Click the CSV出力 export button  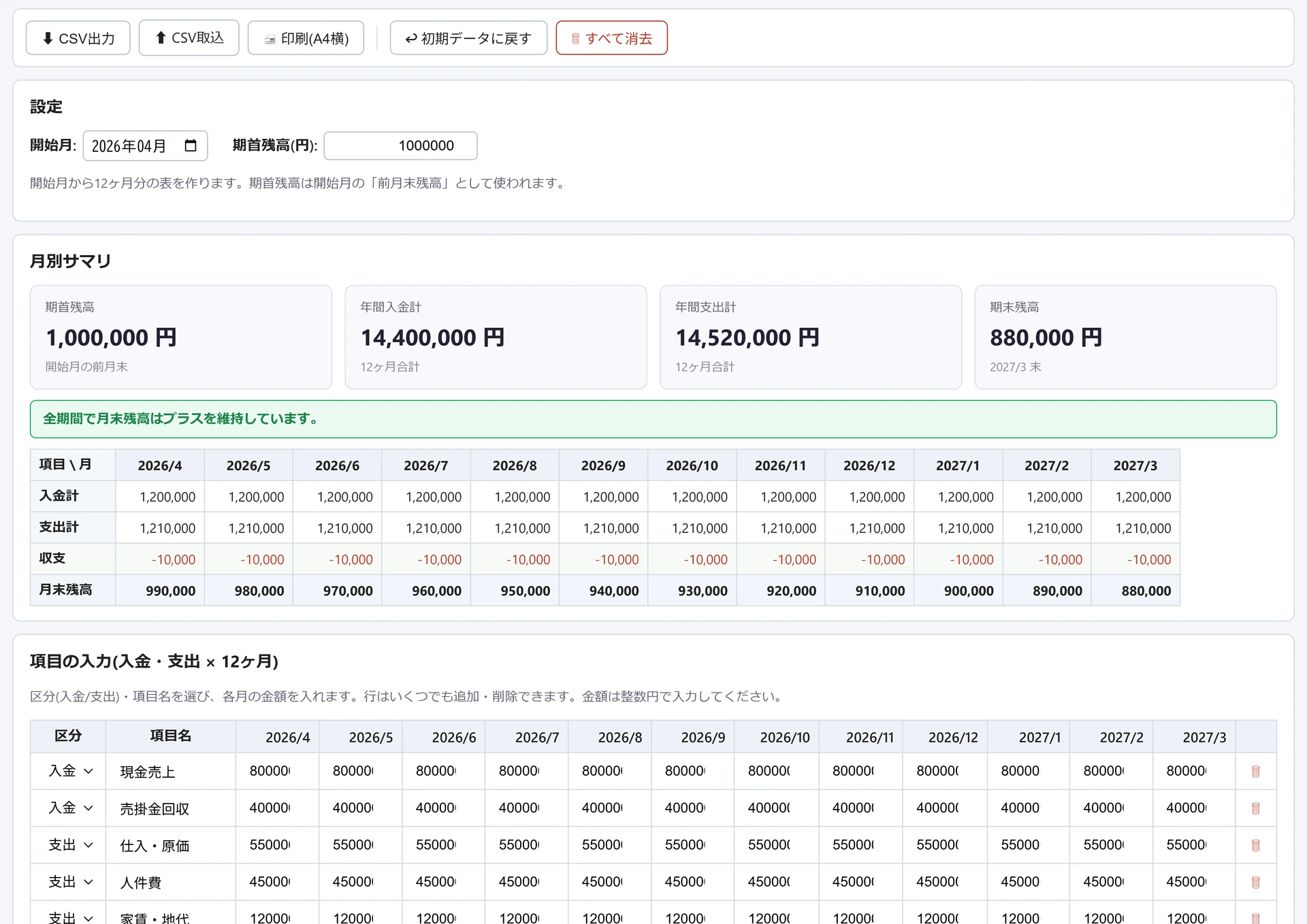(x=78, y=38)
